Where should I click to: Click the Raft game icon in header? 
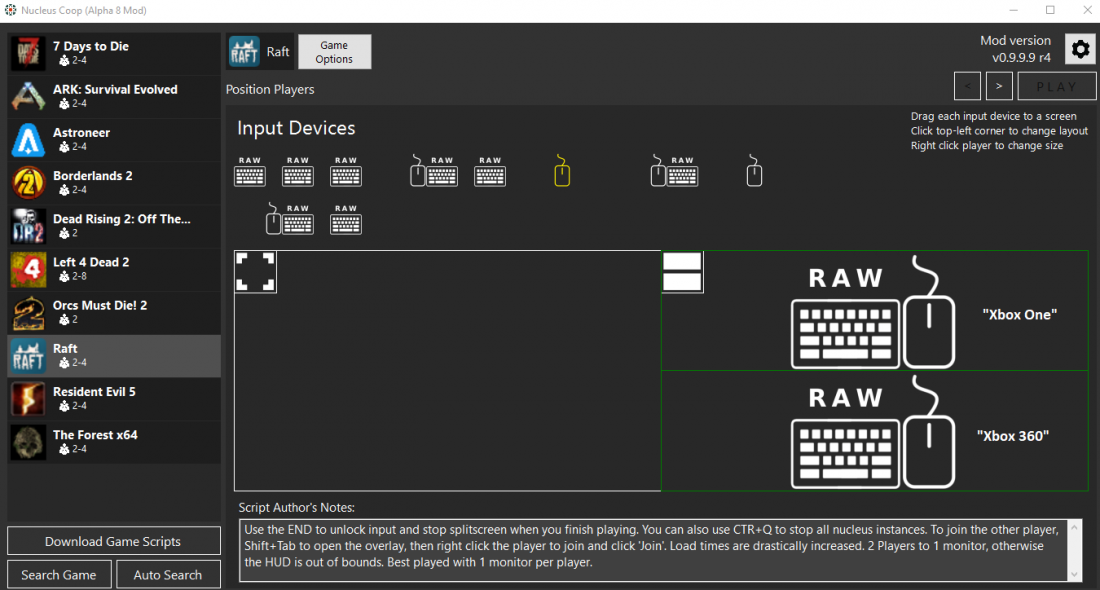[x=244, y=52]
